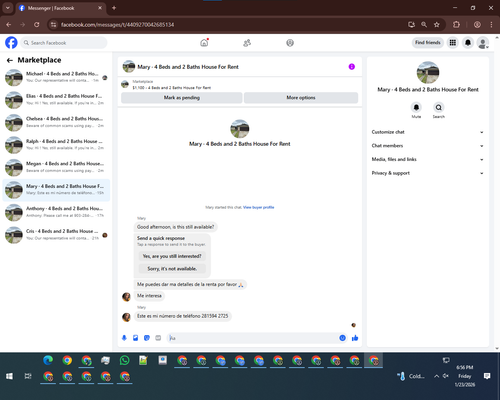The width and height of the screenshot is (500, 400).
Task: Bookmark this page with star icon
Action: (x=437, y=25)
